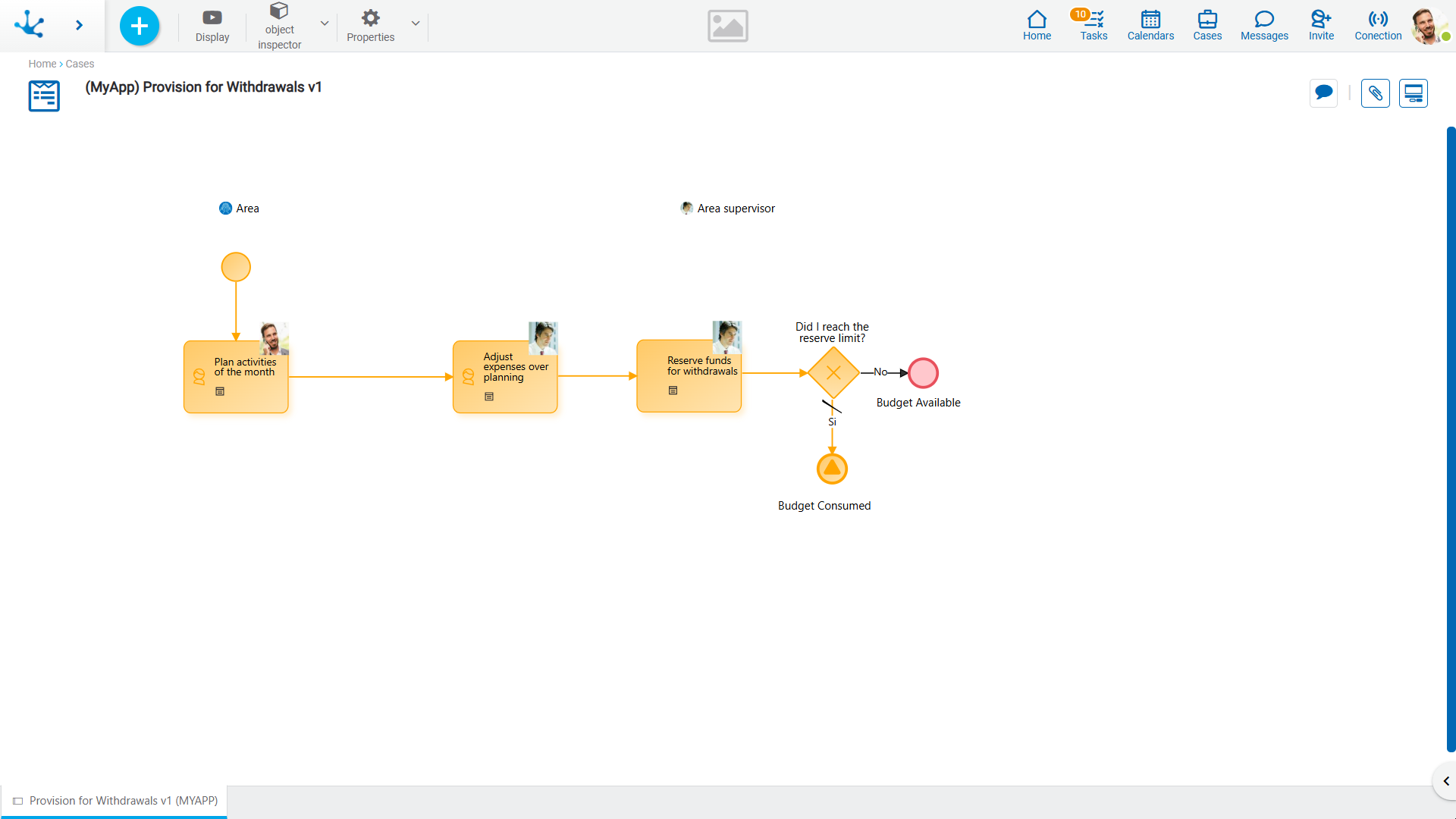
Task: Open the case comments chat bubble
Action: (x=1323, y=93)
